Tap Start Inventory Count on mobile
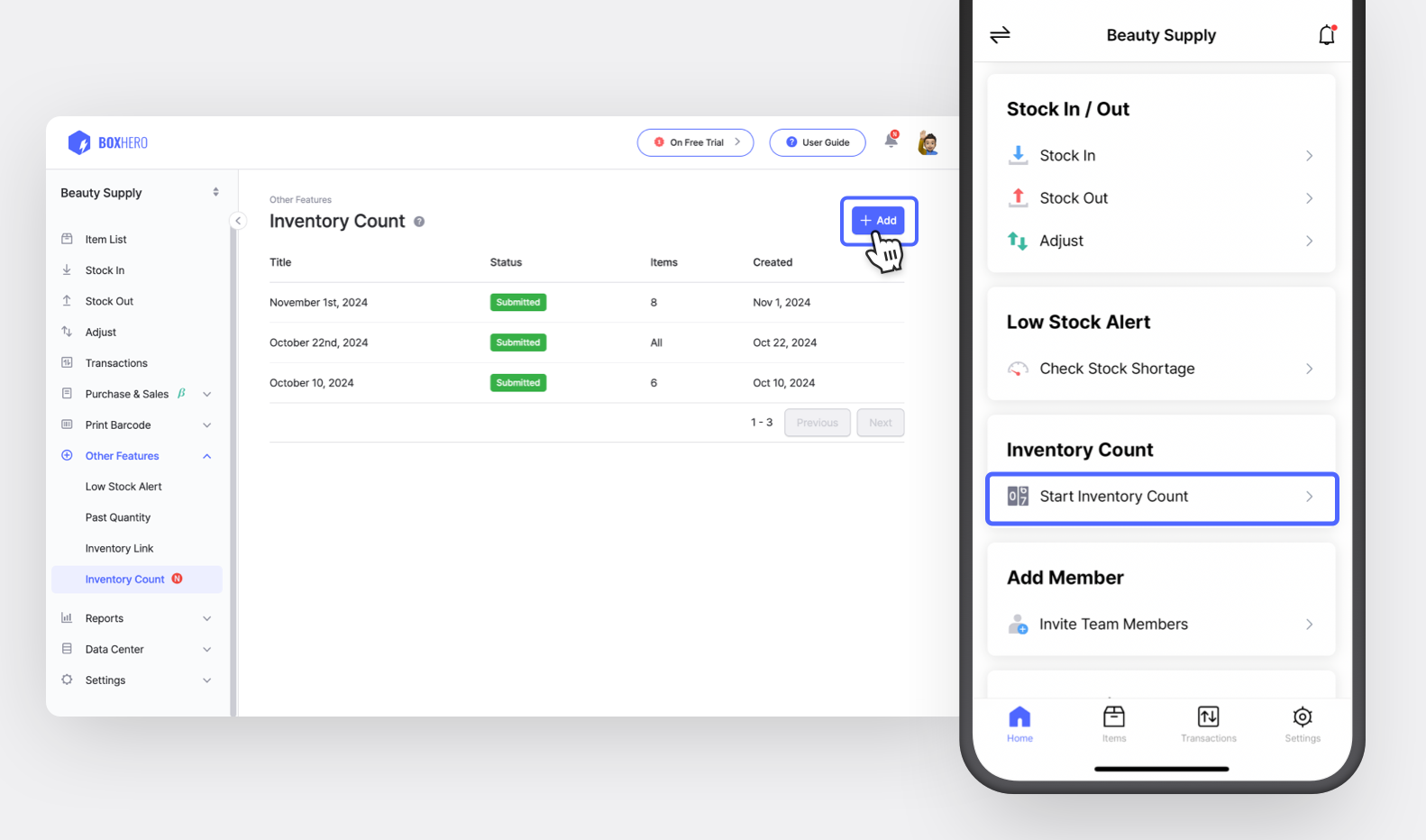The image size is (1426, 840). coord(1162,497)
